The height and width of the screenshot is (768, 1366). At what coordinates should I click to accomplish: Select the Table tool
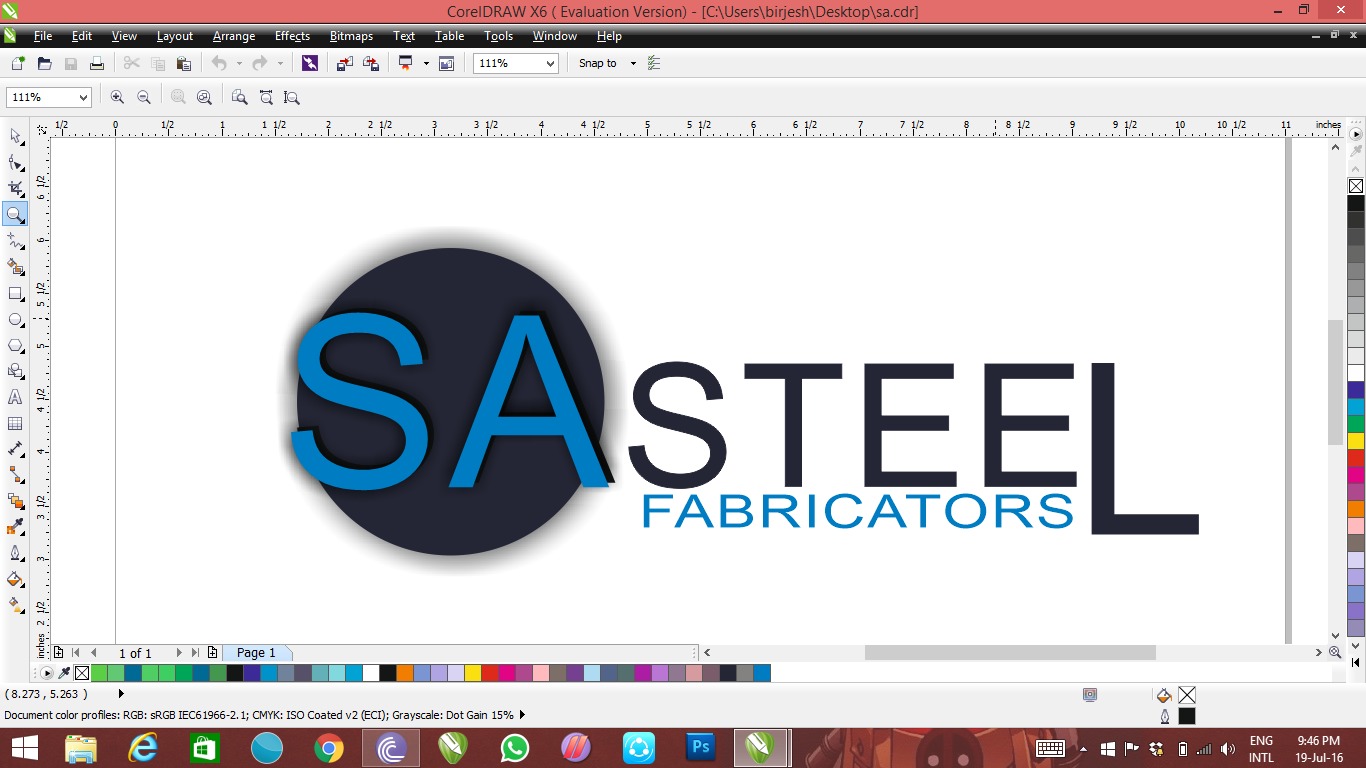(x=15, y=423)
